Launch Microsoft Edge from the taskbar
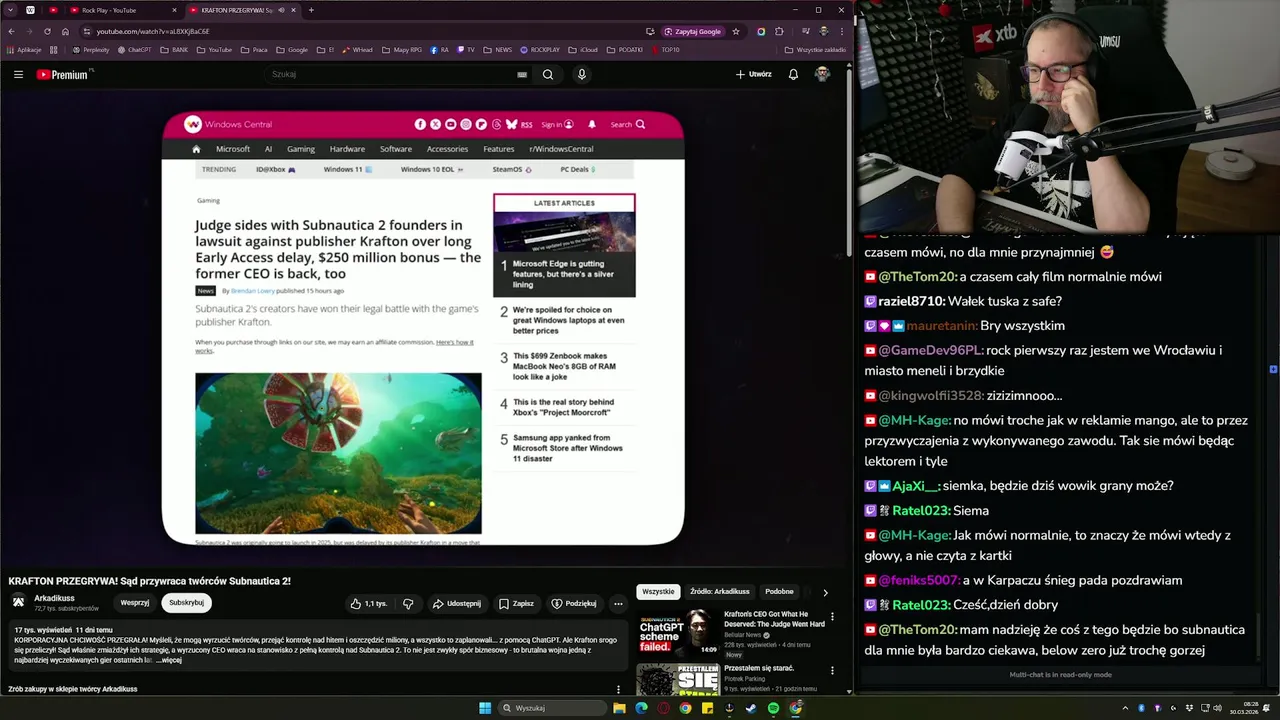This screenshot has width=1280, height=720. click(x=641, y=708)
